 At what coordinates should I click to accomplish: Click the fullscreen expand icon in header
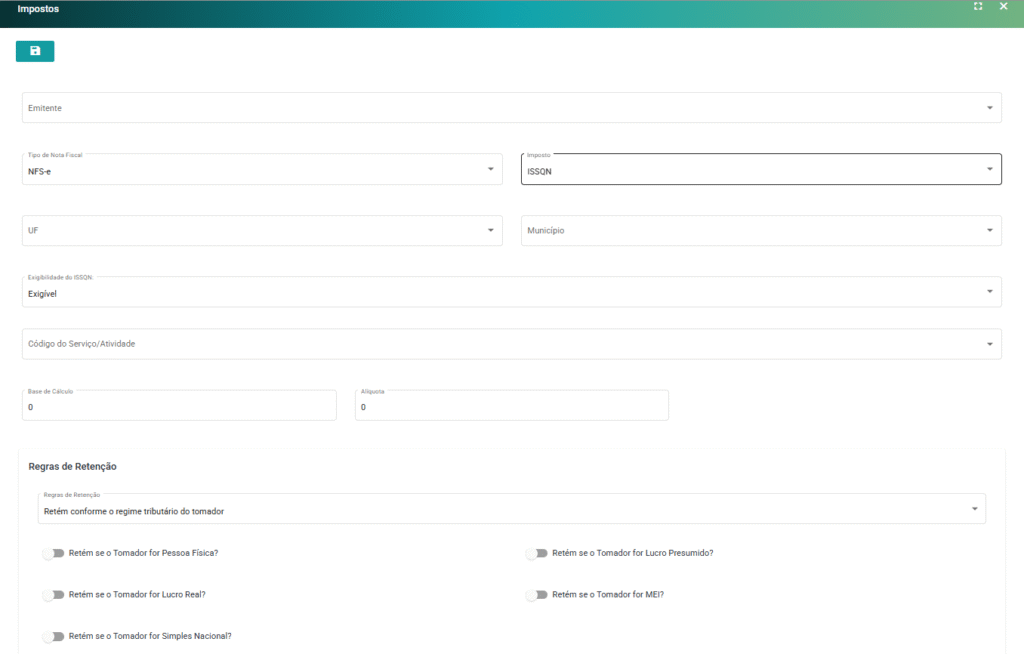coord(978,7)
